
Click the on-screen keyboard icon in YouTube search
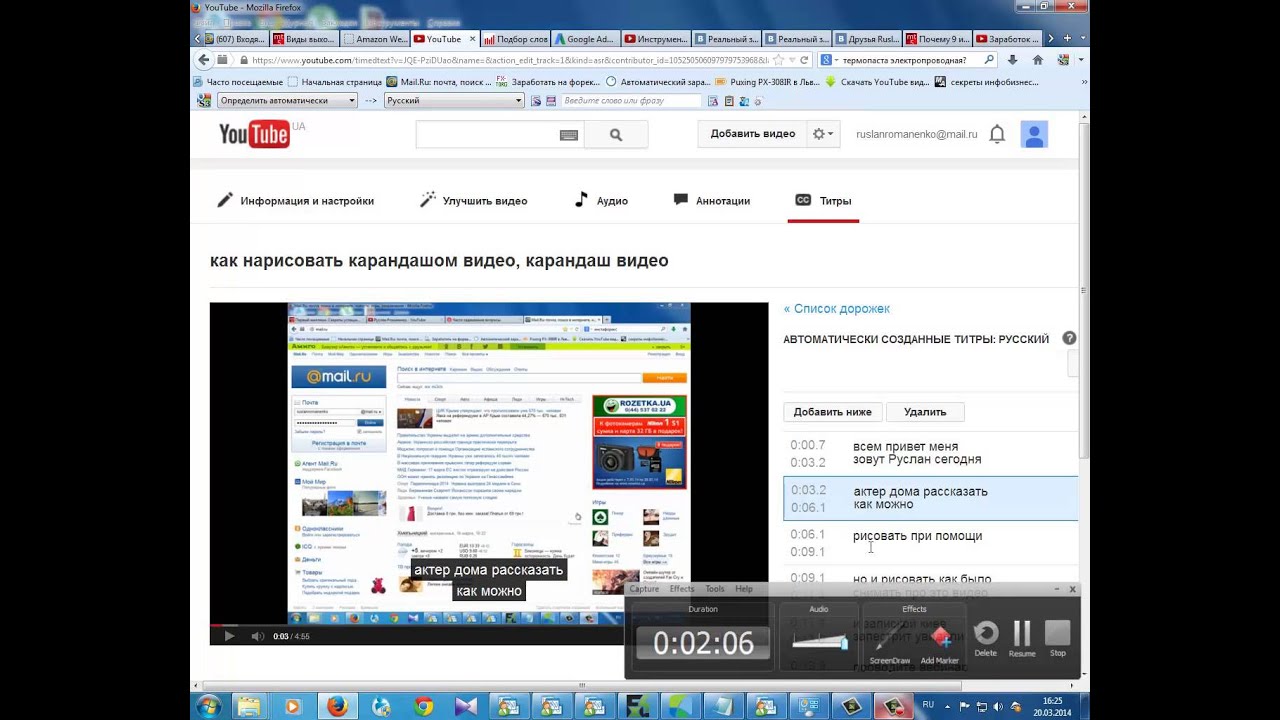click(x=569, y=135)
